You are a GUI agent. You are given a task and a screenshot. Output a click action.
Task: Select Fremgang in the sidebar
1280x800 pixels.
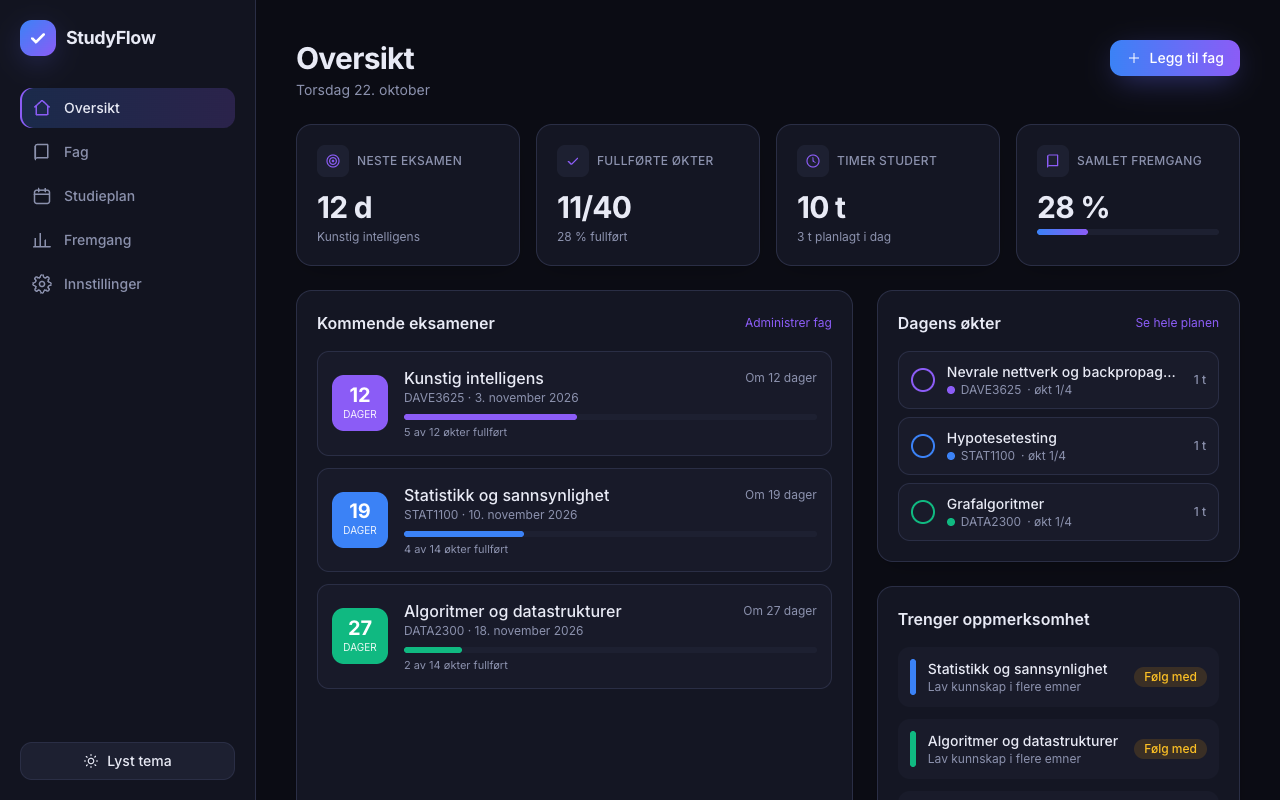[x=127, y=240]
